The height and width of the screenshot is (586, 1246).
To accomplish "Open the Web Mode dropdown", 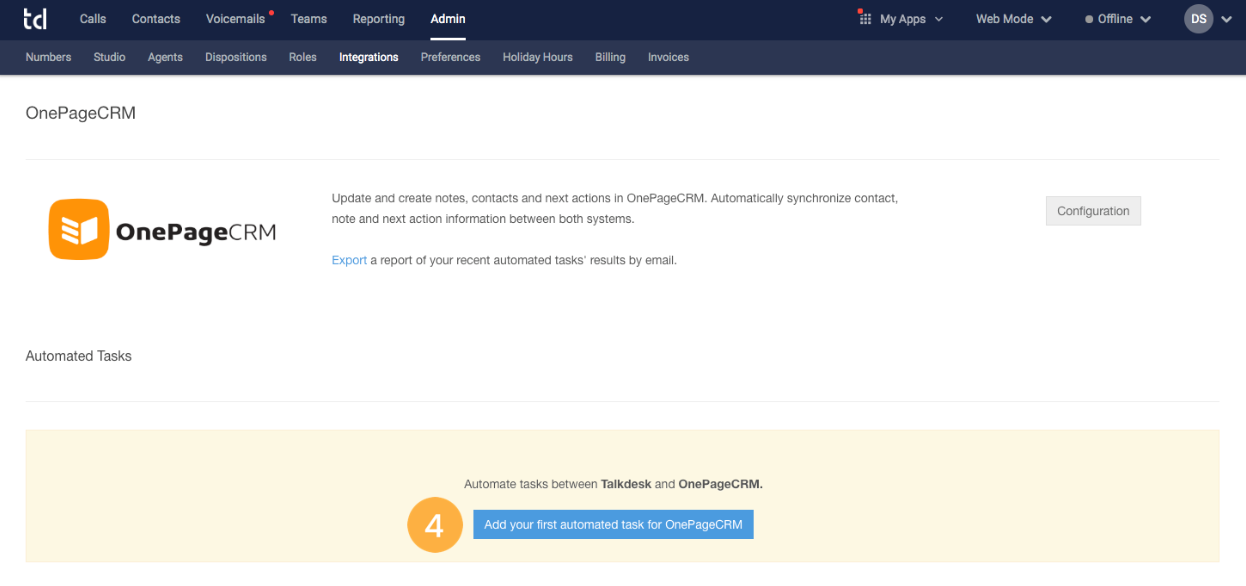I will (1014, 19).
